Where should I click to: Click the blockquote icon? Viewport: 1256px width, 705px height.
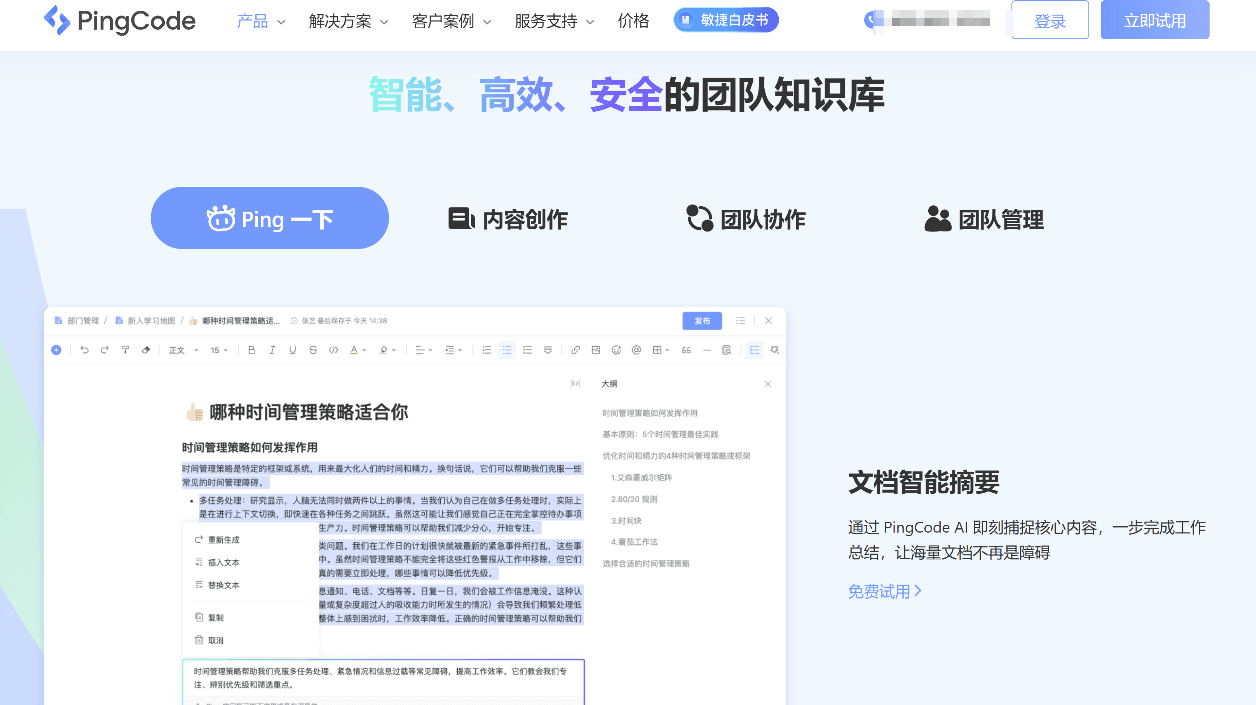(686, 350)
